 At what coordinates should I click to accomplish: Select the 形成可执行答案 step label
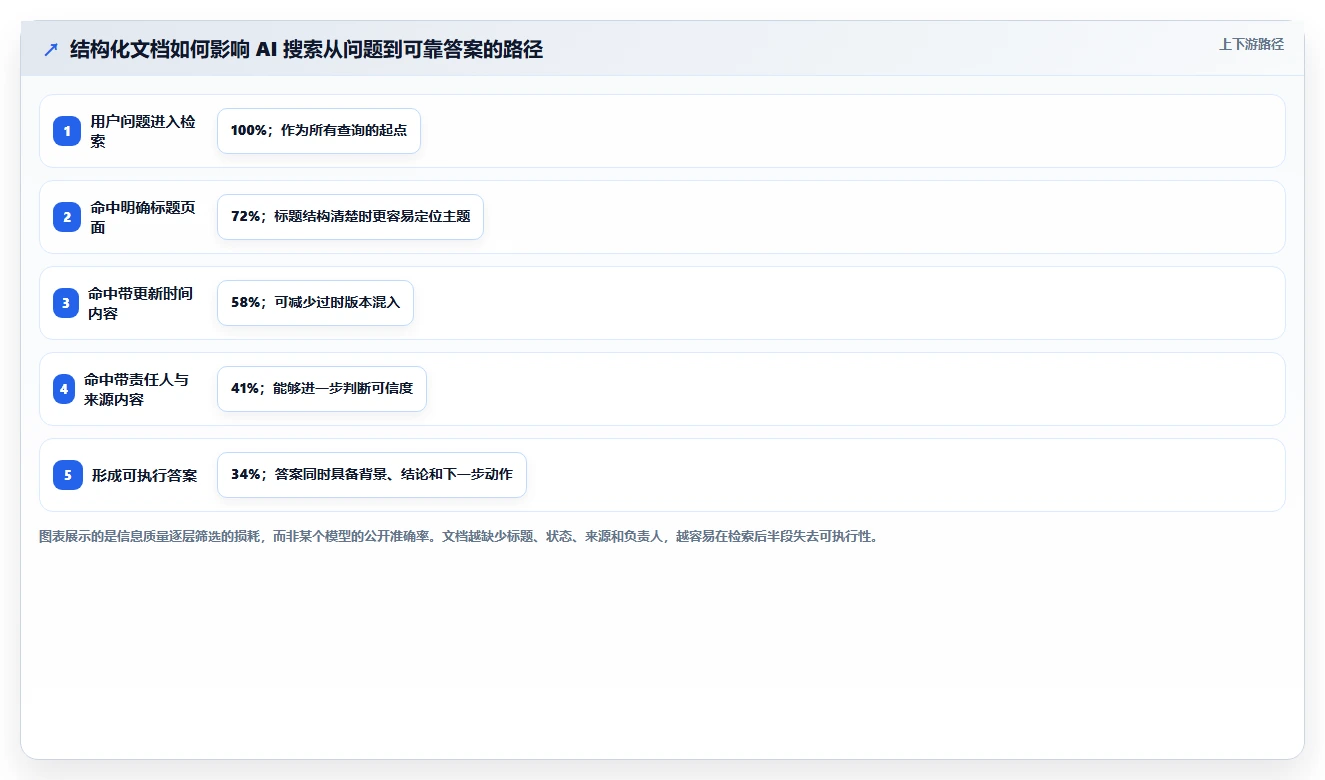pos(145,475)
